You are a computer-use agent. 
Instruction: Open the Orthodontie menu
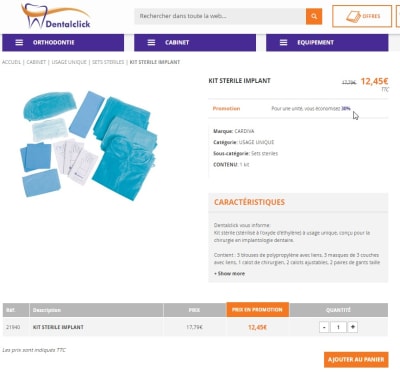63,43
